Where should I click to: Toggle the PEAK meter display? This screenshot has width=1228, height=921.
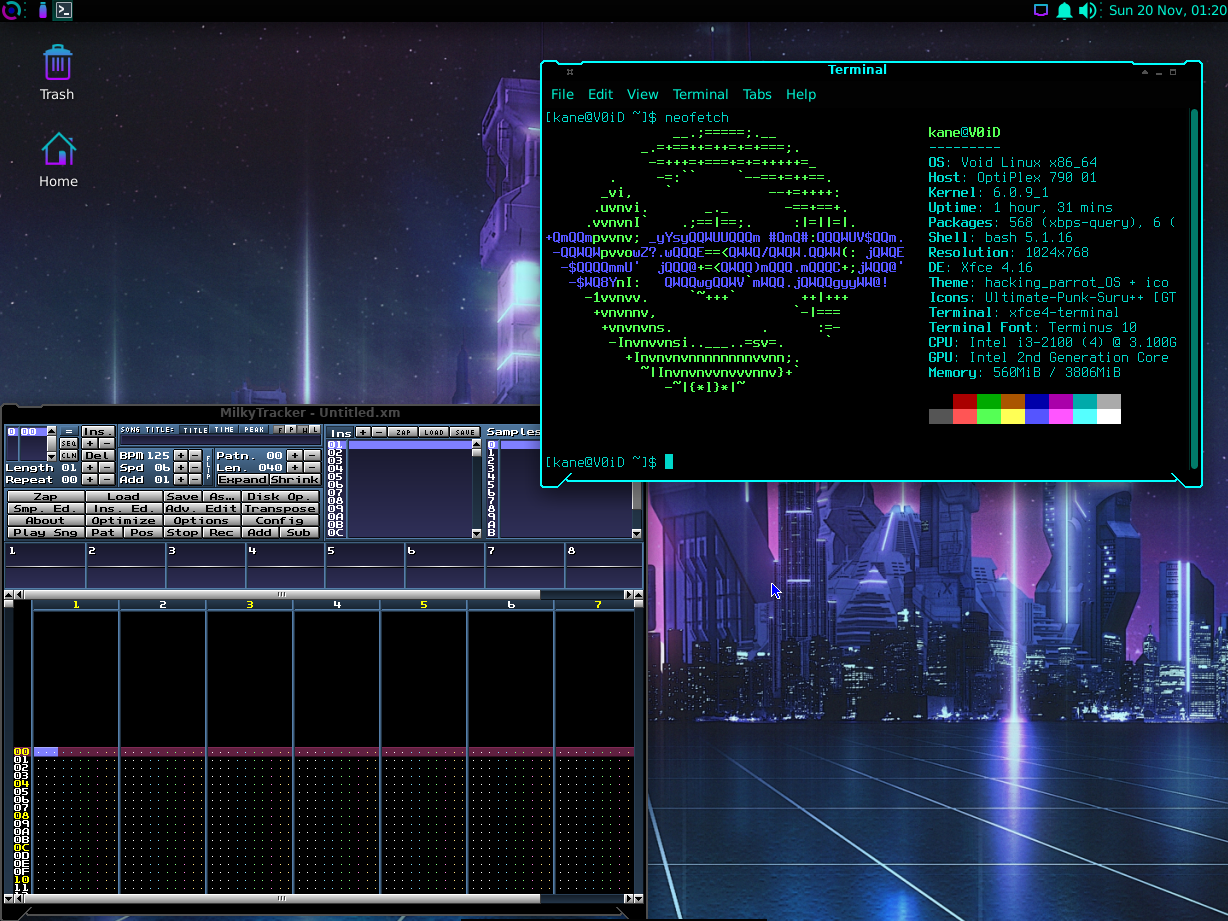253,429
